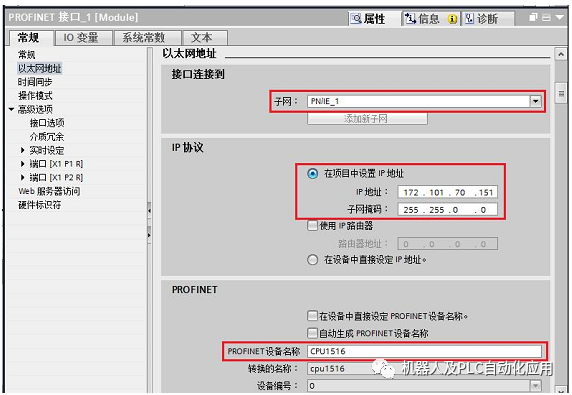The height and width of the screenshot is (395, 572).
Task: Click the yellow info indicator icon
Action: [452, 19]
